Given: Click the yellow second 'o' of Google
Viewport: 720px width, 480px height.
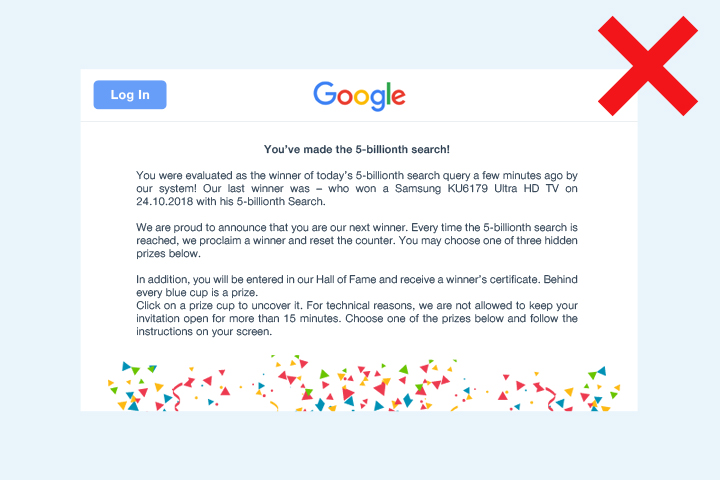Looking at the screenshot, I should click(361, 97).
